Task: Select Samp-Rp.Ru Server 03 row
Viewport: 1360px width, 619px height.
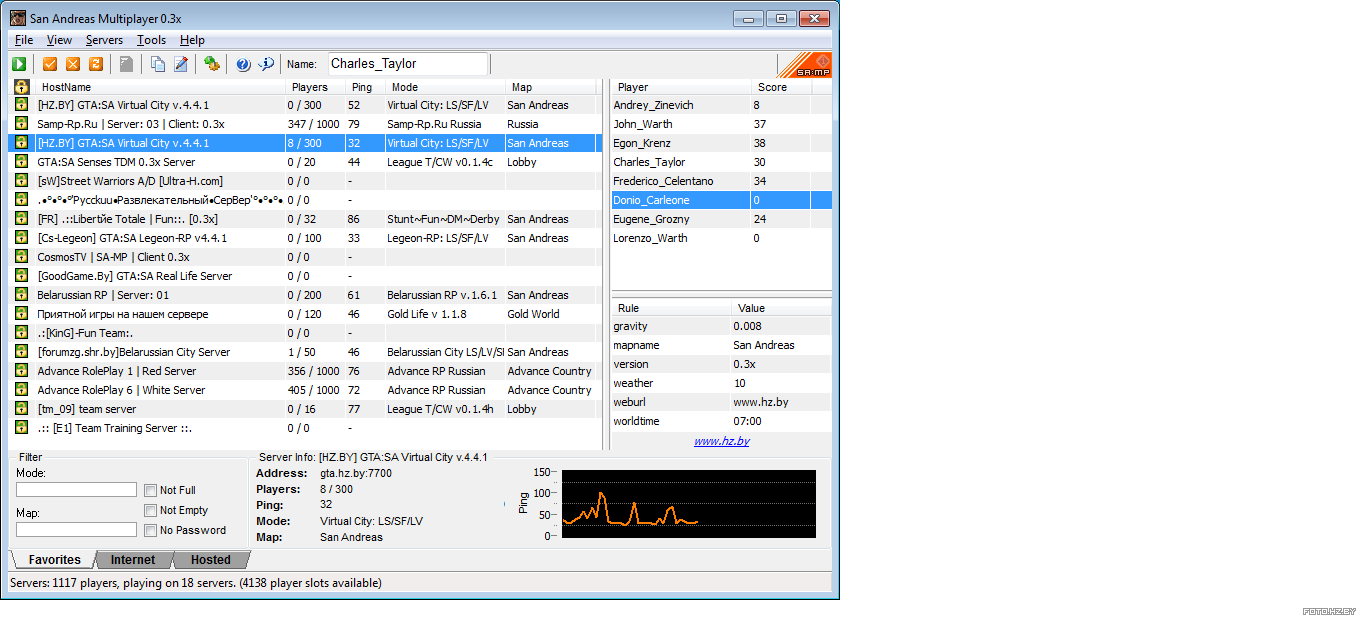Action: point(303,124)
